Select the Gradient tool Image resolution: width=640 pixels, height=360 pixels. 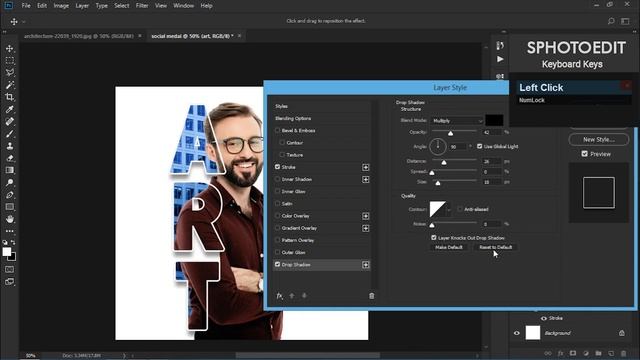coord(9,170)
